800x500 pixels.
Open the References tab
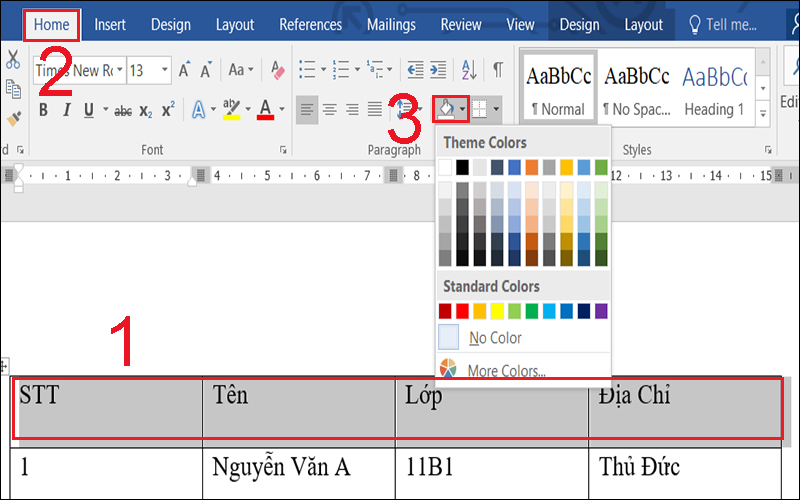pos(310,25)
